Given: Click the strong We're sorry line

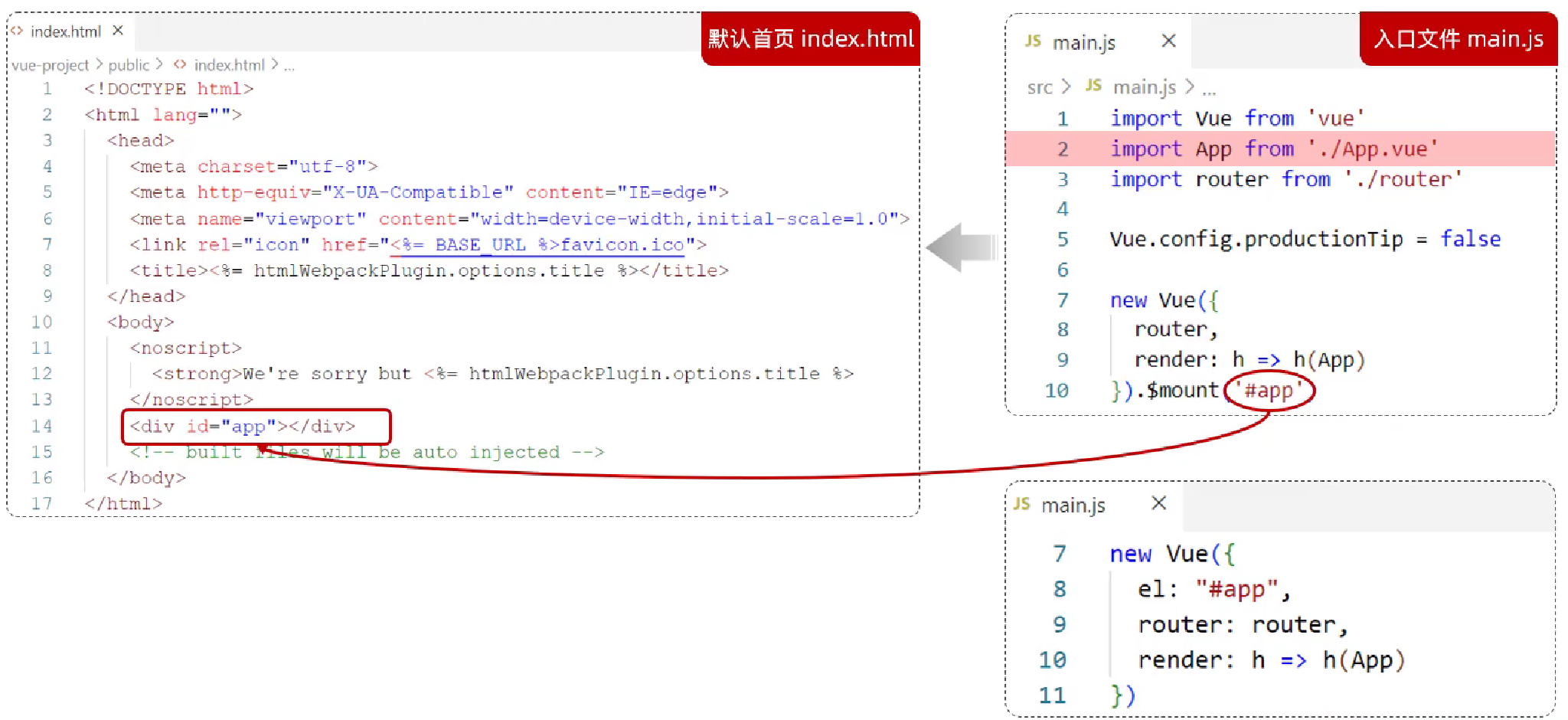Looking at the screenshot, I should tap(503, 374).
